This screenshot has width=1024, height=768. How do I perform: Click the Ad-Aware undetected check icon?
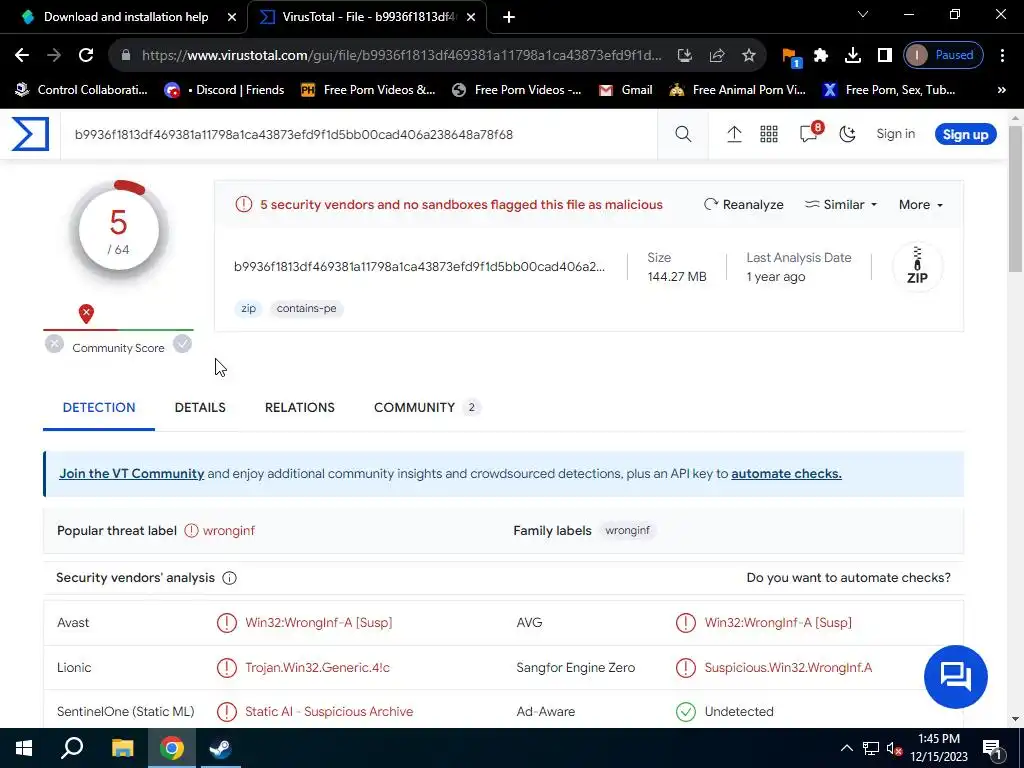pyautogui.click(x=686, y=711)
